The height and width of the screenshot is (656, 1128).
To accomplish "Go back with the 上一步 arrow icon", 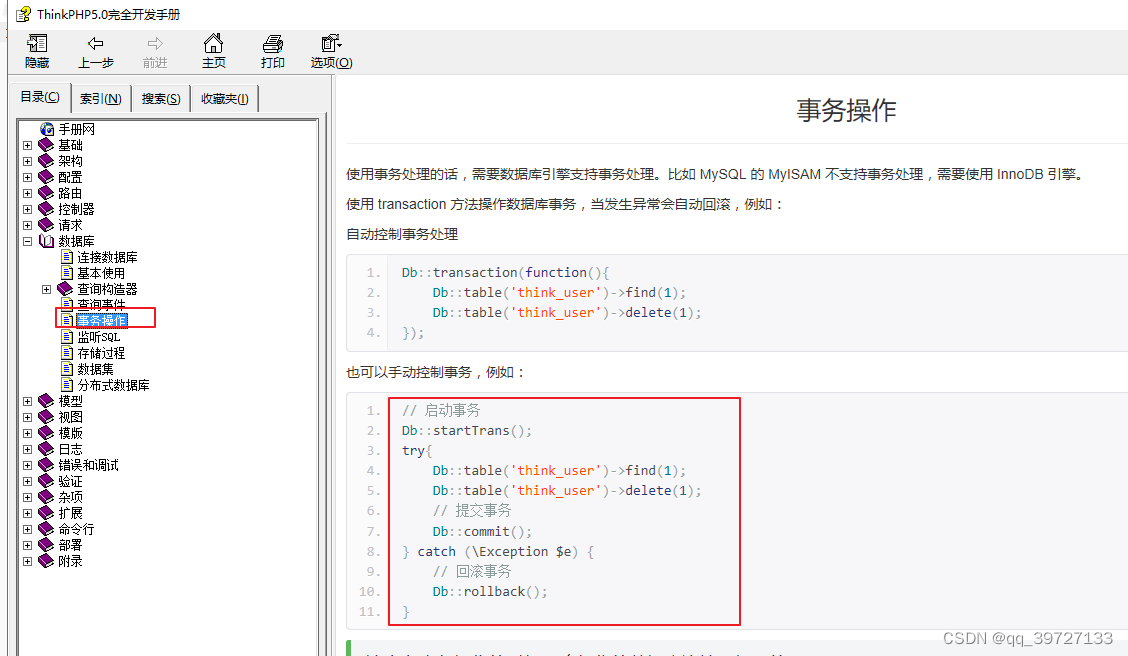I will pos(96,44).
